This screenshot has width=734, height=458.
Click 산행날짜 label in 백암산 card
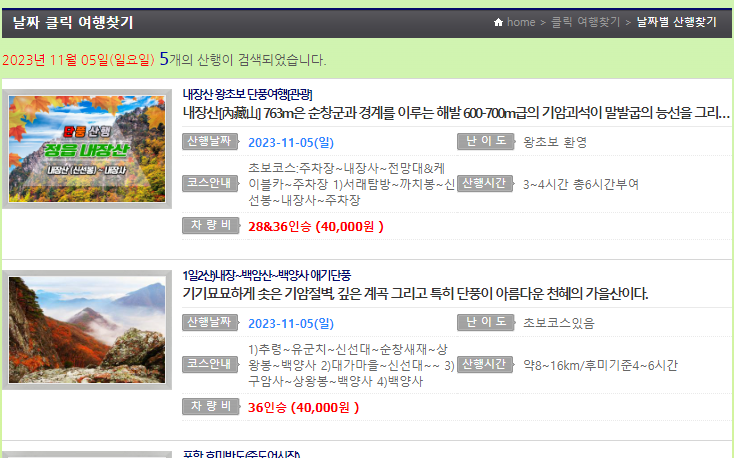tap(210, 322)
